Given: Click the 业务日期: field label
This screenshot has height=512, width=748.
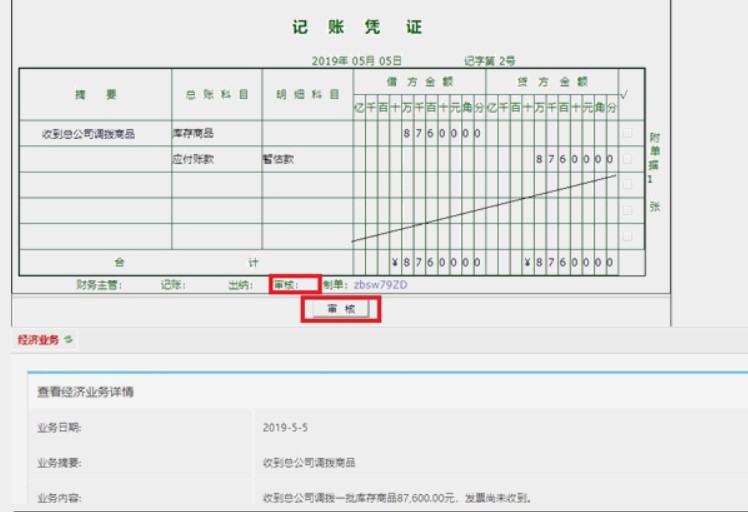Looking at the screenshot, I should 59,428.
